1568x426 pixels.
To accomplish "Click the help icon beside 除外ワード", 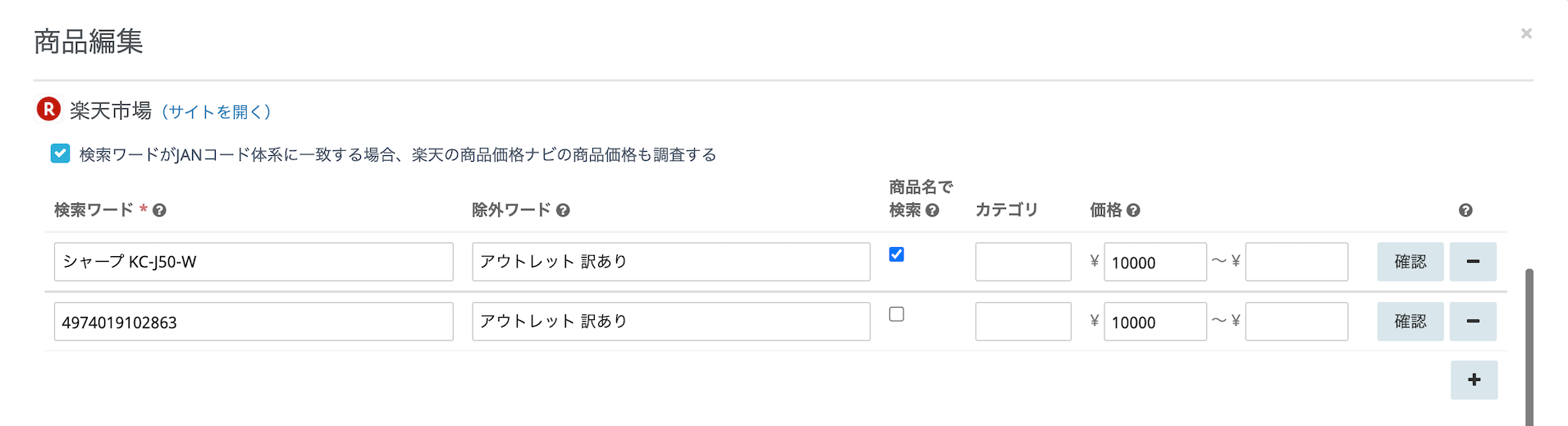I will pos(563,211).
